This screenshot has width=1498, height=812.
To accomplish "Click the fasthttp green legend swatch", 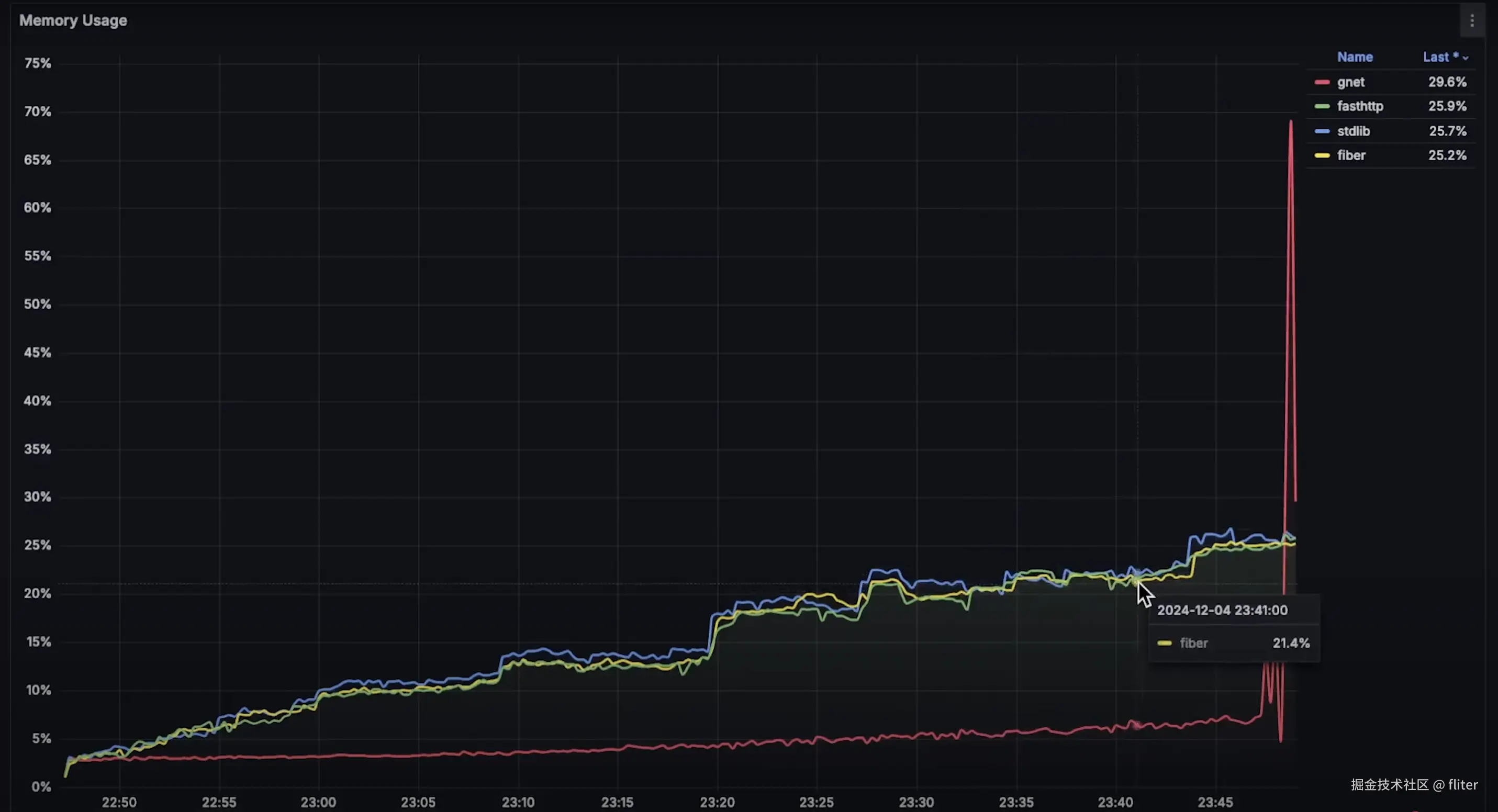I will (x=1322, y=106).
